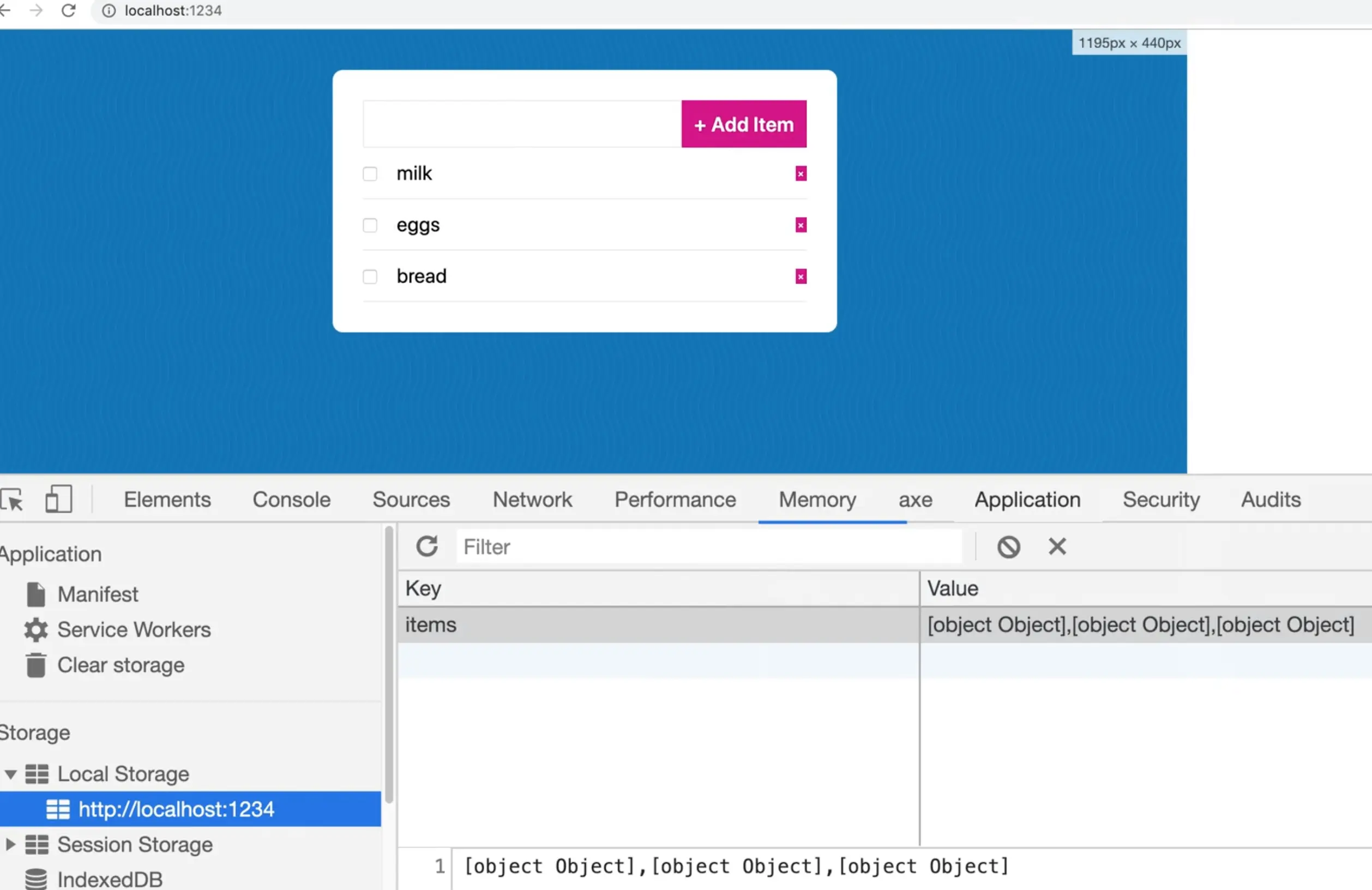Check the eggs checkbox
Viewport: 1372px width, 890px height.
tap(370, 225)
